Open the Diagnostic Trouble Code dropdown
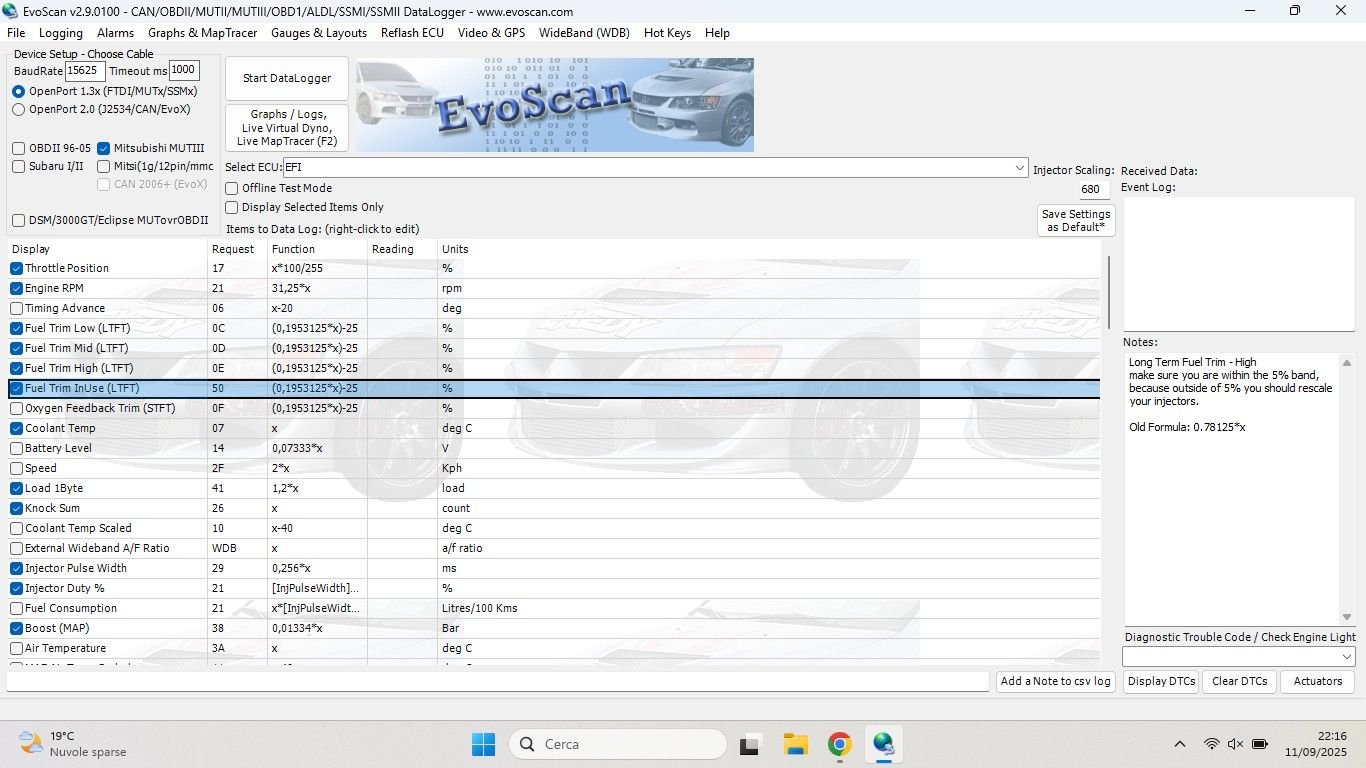Image resolution: width=1366 pixels, height=768 pixels. tap(1346, 656)
